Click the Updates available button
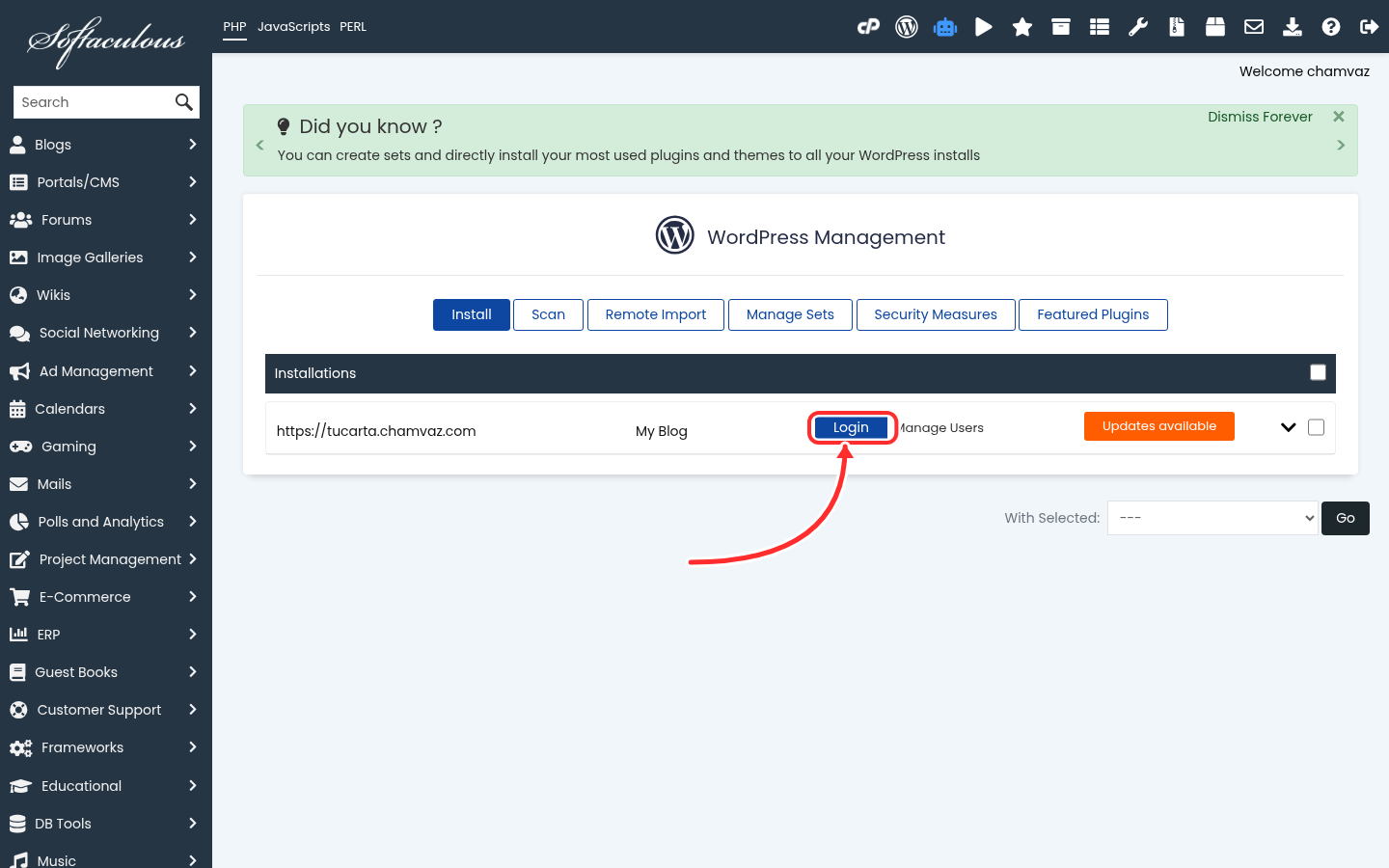1389x868 pixels. click(x=1159, y=426)
